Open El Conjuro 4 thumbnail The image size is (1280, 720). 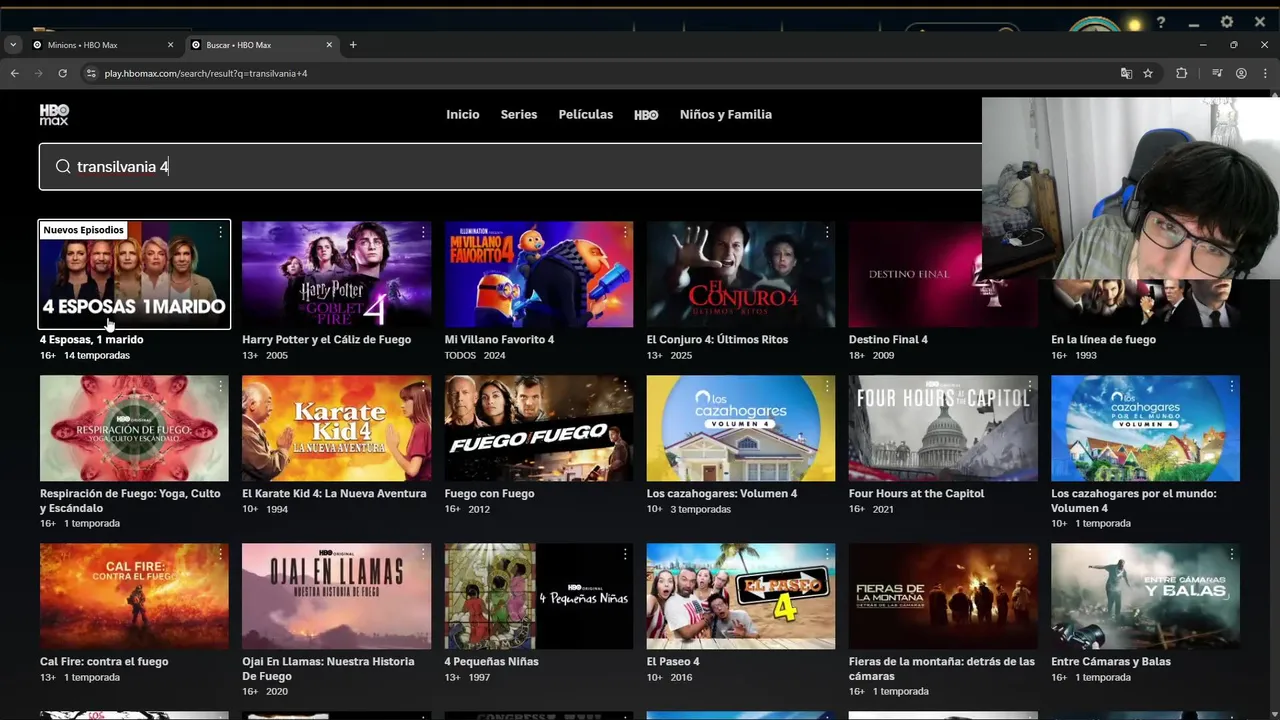[x=741, y=274]
